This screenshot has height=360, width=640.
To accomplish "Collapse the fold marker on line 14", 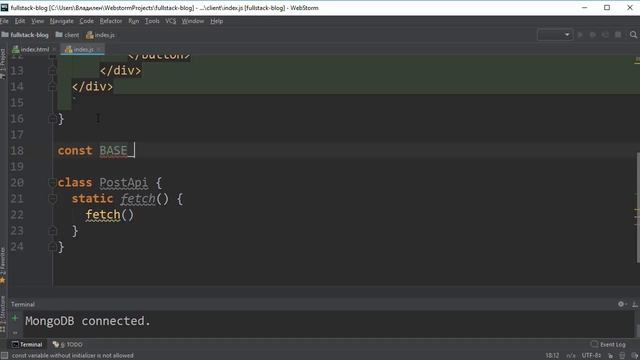I will pos(52,87).
